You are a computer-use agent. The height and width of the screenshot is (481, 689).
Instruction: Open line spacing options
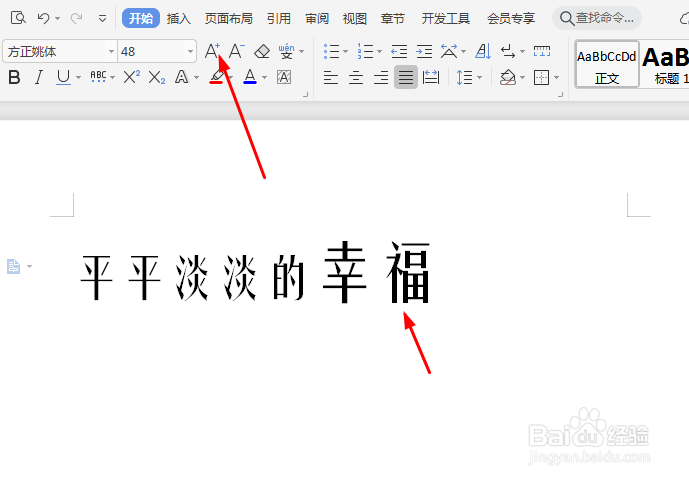click(464, 78)
